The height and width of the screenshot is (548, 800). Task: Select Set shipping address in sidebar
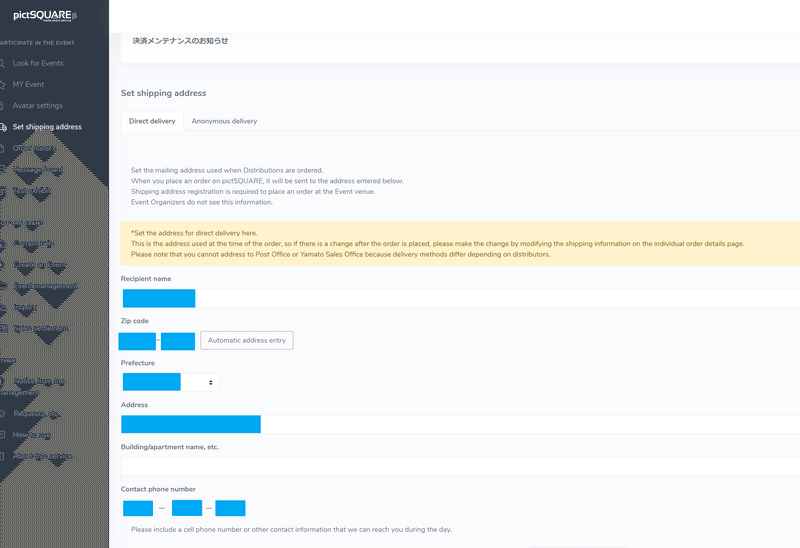pyautogui.click(x=47, y=127)
